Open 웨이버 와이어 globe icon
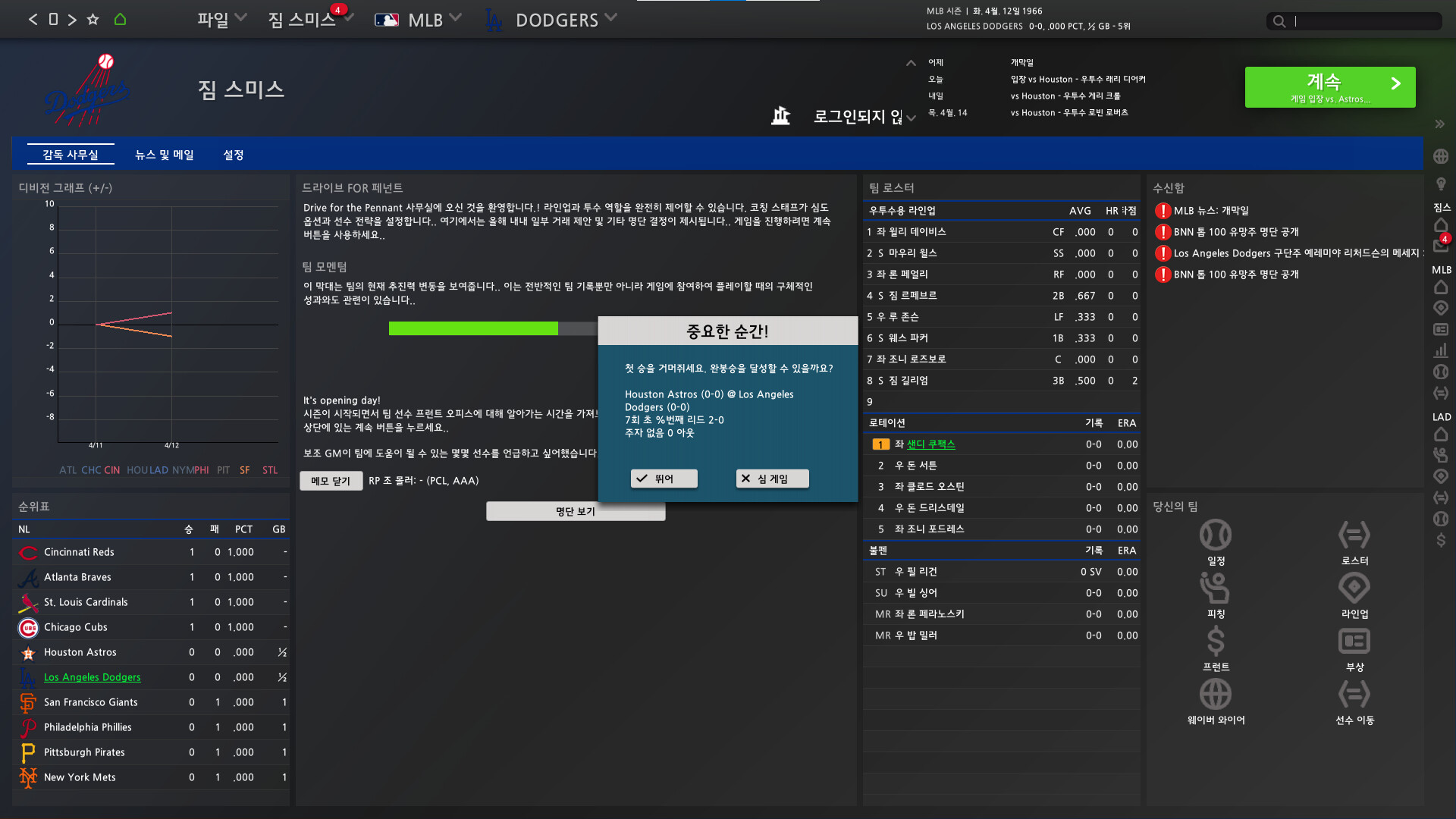Image resolution: width=1456 pixels, height=819 pixels. click(1216, 695)
